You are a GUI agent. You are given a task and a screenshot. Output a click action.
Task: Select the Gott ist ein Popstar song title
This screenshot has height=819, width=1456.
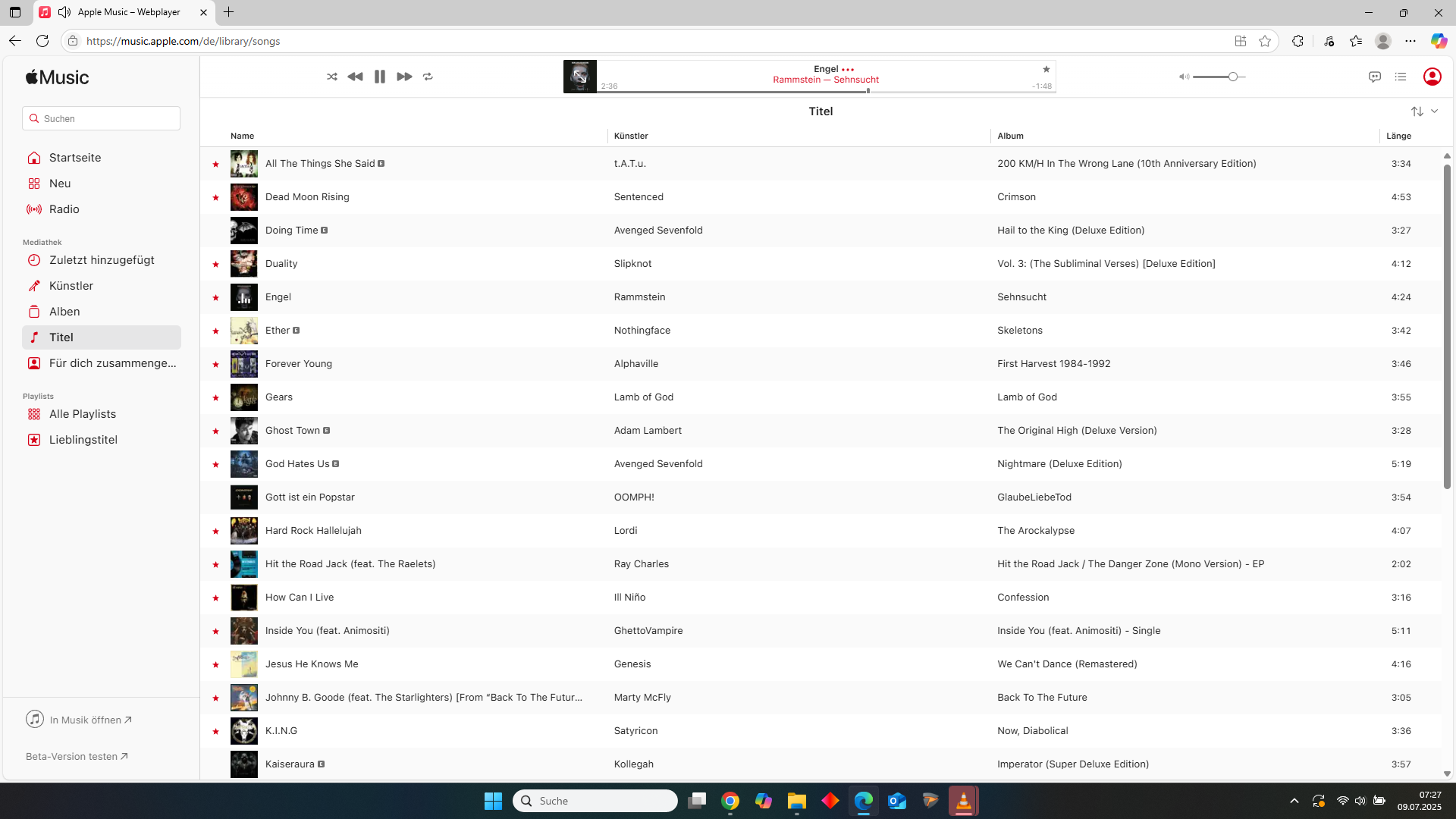[x=309, y=497]
